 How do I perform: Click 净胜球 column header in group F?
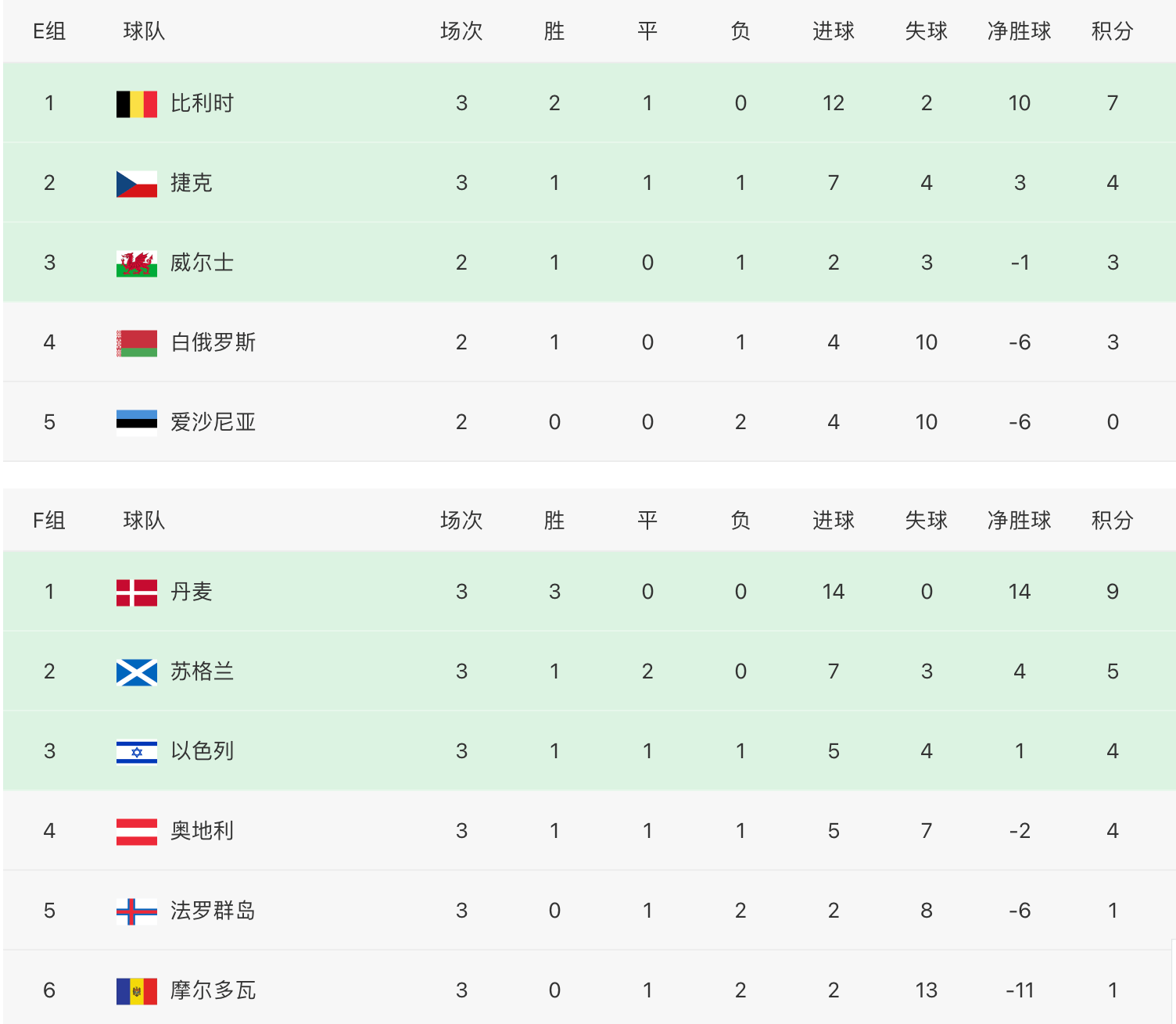coord(1019,521)
